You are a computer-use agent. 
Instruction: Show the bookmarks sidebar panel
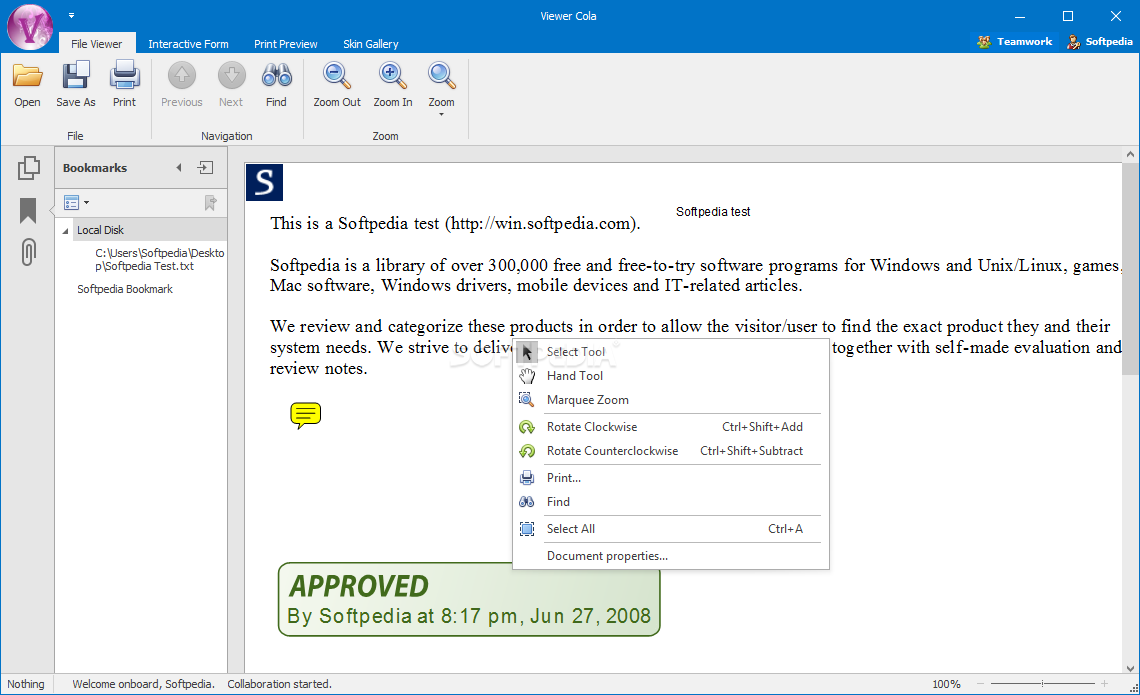(28, 210)
